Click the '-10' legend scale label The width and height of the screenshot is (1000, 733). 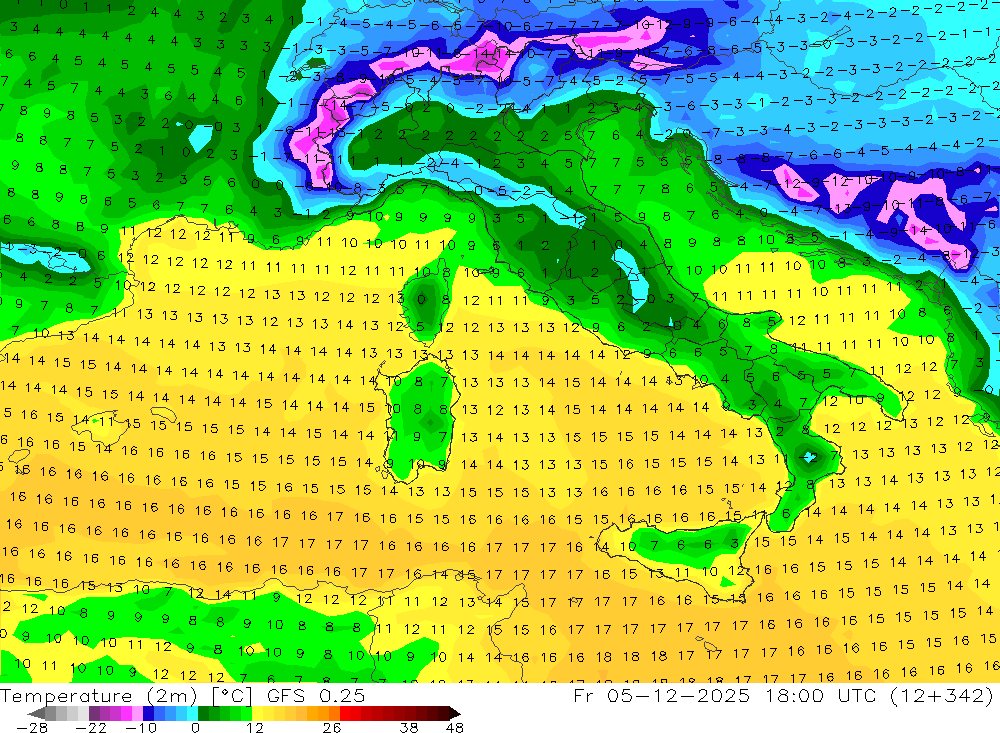point(141,727)
